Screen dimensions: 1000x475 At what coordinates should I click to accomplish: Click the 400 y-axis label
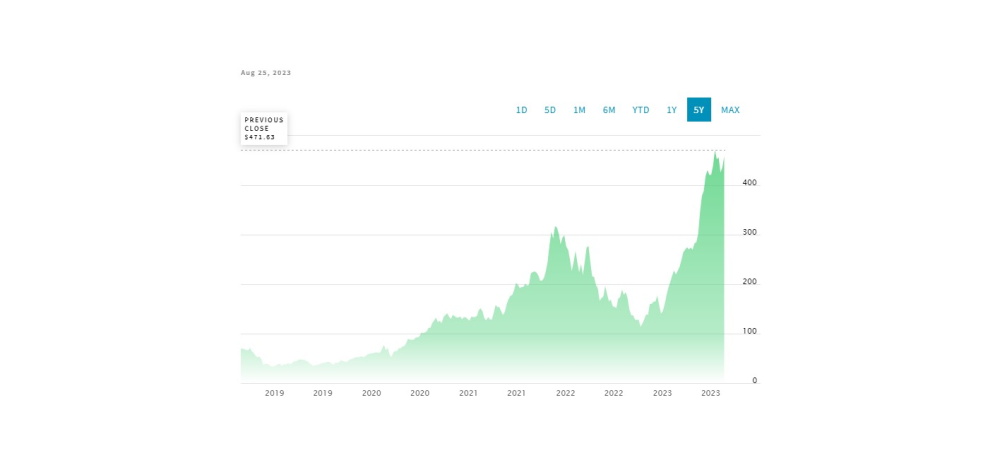point(749,183)
